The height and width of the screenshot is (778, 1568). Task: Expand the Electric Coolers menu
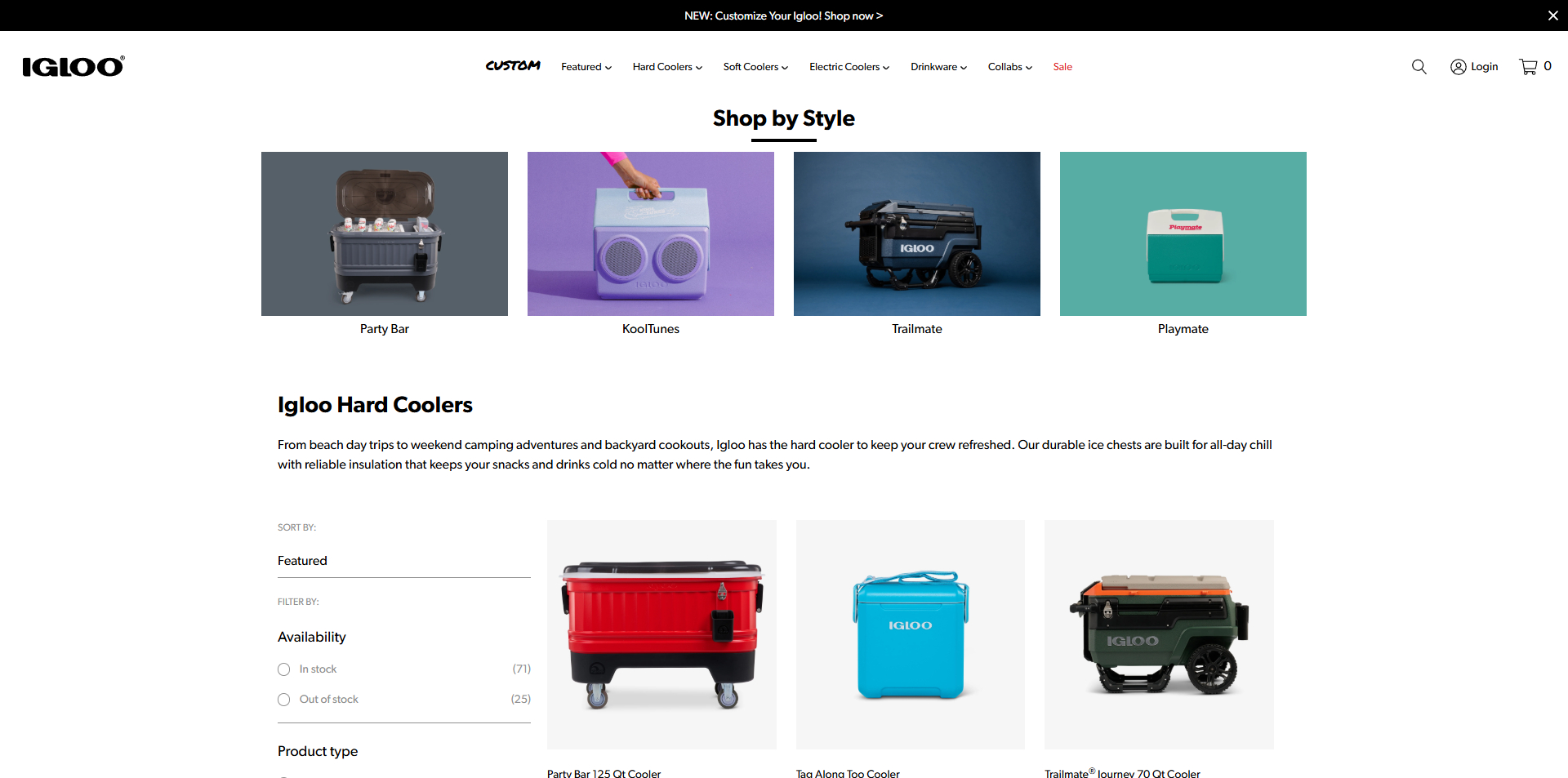click(x=849, y=67)
